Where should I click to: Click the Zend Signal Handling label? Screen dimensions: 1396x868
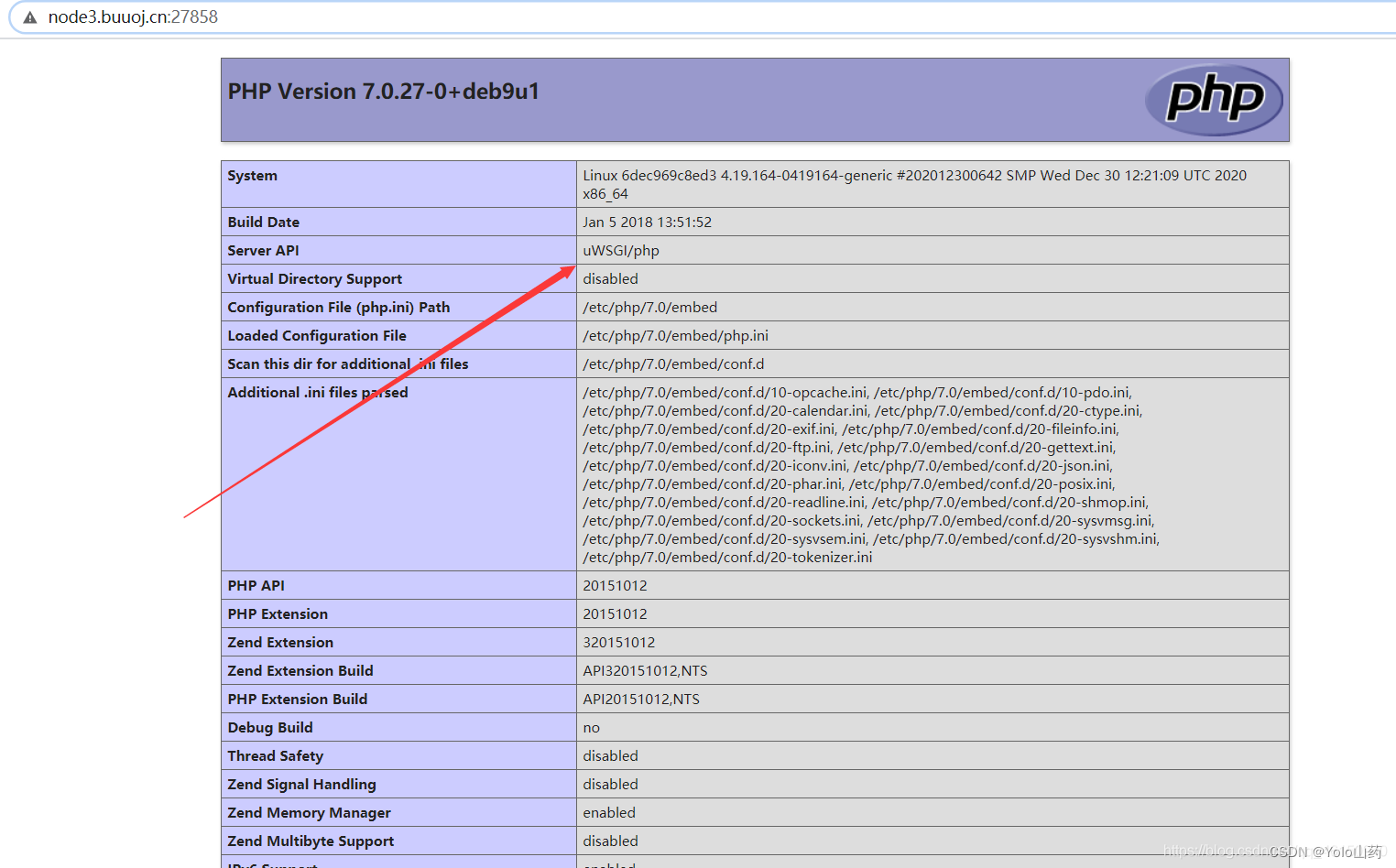(x=302, y=785)
